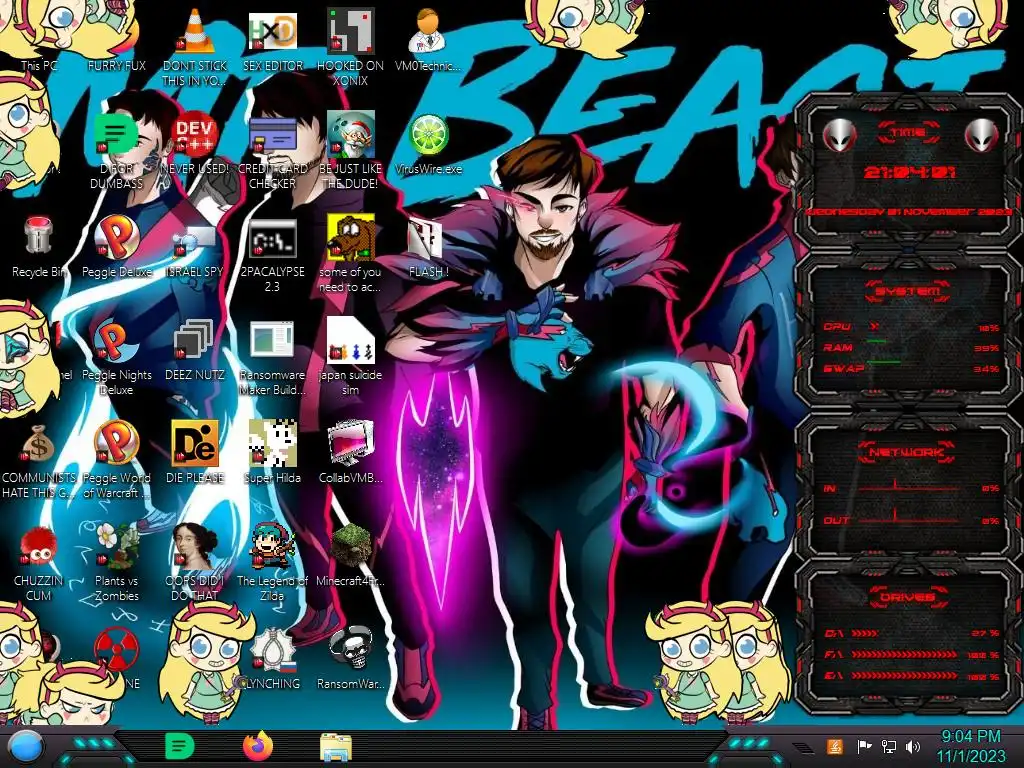1024x768 pixels.
Task: Open the HxD hex editor shortcut
Action: (272, 31)
